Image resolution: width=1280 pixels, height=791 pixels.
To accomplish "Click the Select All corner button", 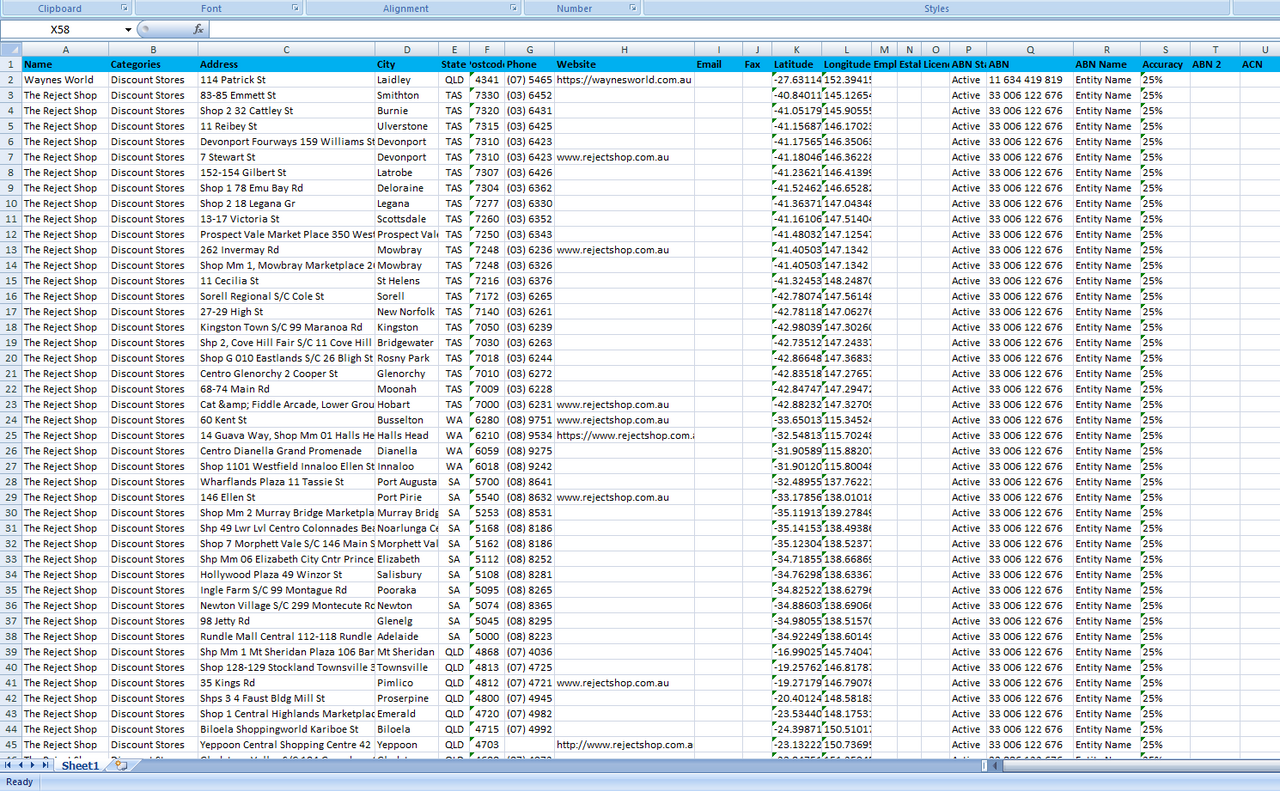I will pyautogui.click(x=10, y=49).
